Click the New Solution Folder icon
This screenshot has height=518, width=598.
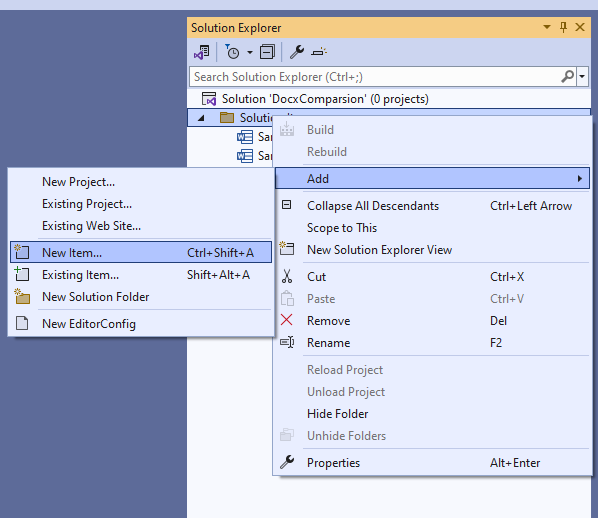click(22, 296)
